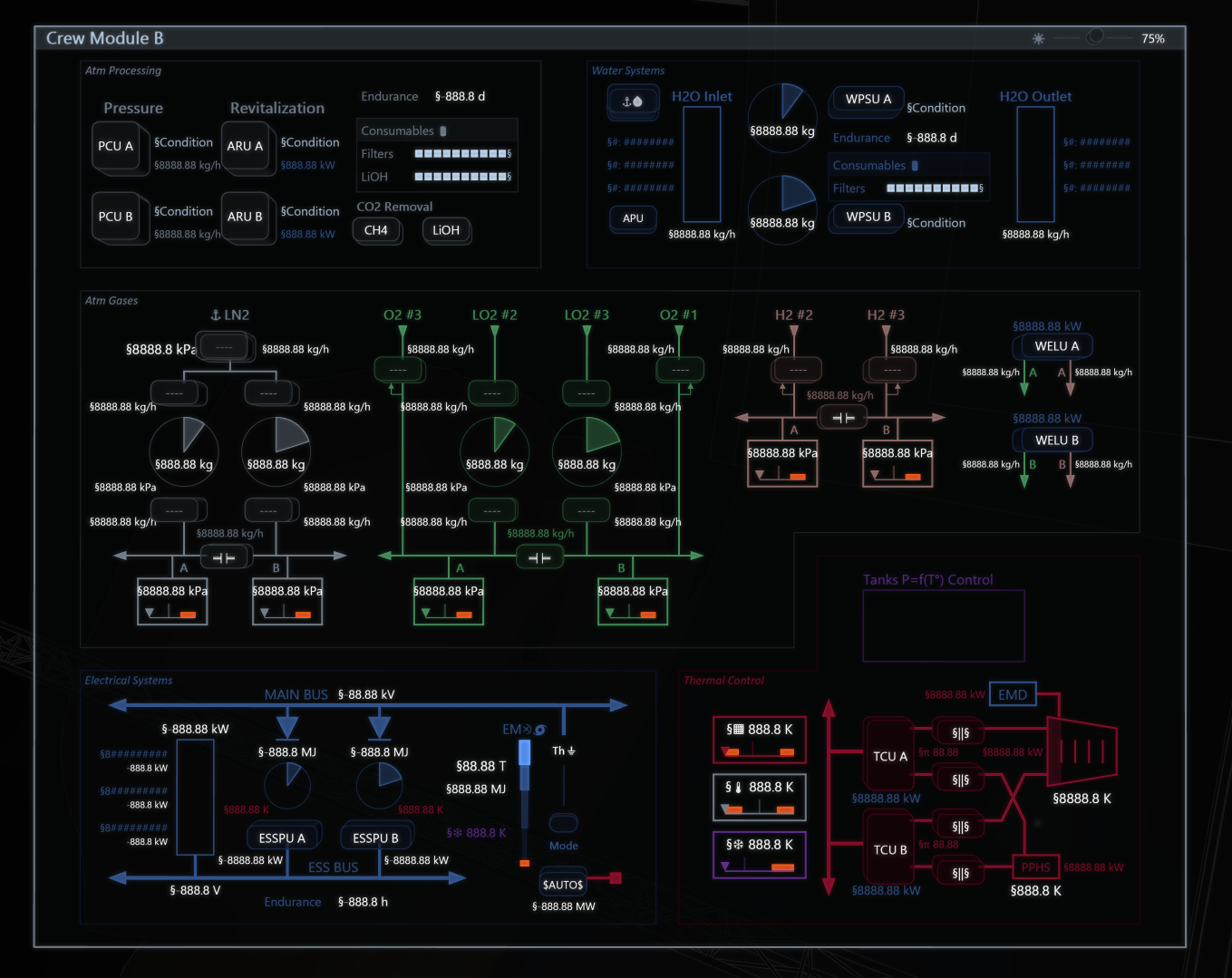Toggle the PCU A pressure unit

(115, 146)
